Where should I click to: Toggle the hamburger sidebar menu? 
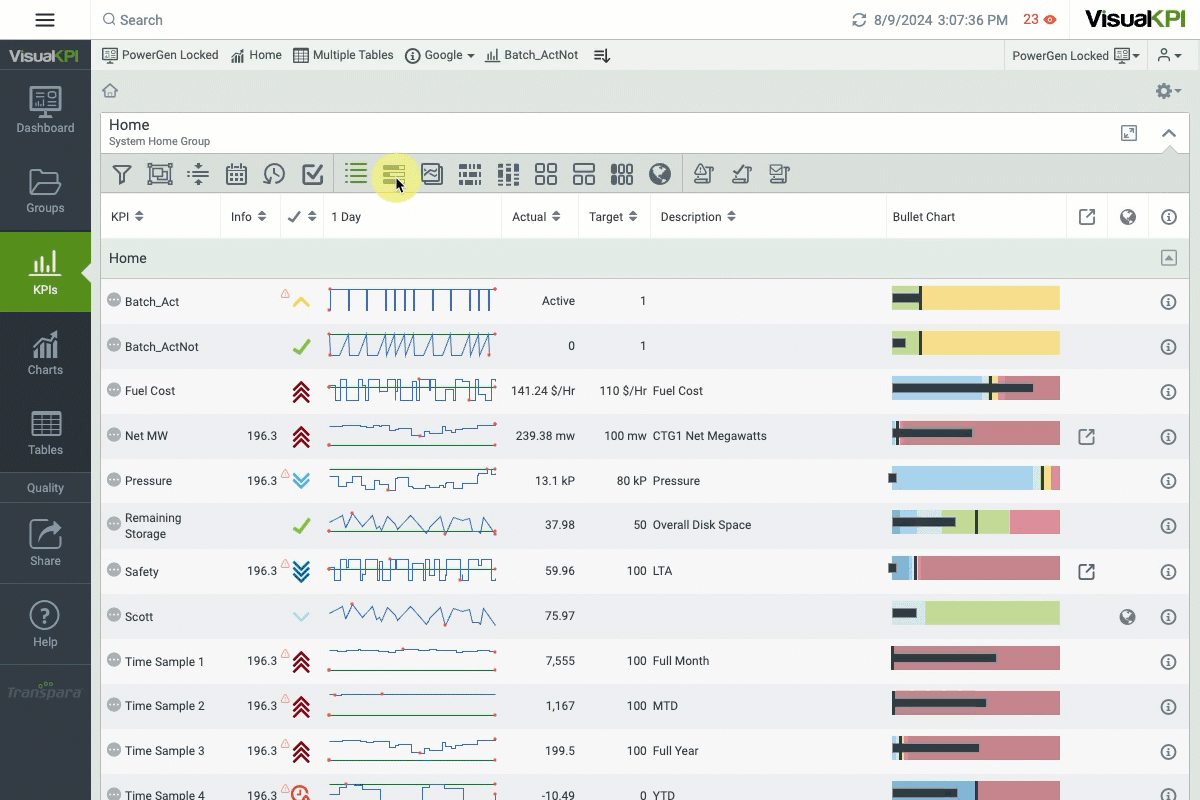[45, 20]
